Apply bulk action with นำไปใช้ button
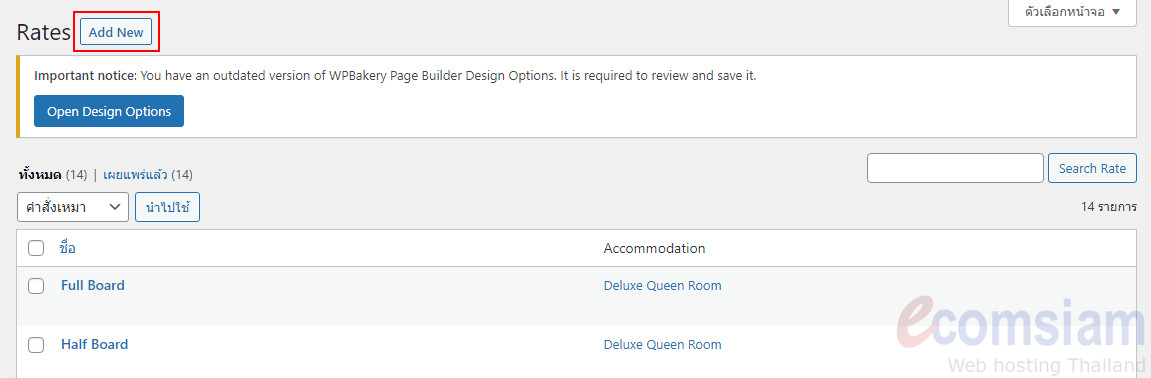1151x378 pixels. [x=167, y=207]
